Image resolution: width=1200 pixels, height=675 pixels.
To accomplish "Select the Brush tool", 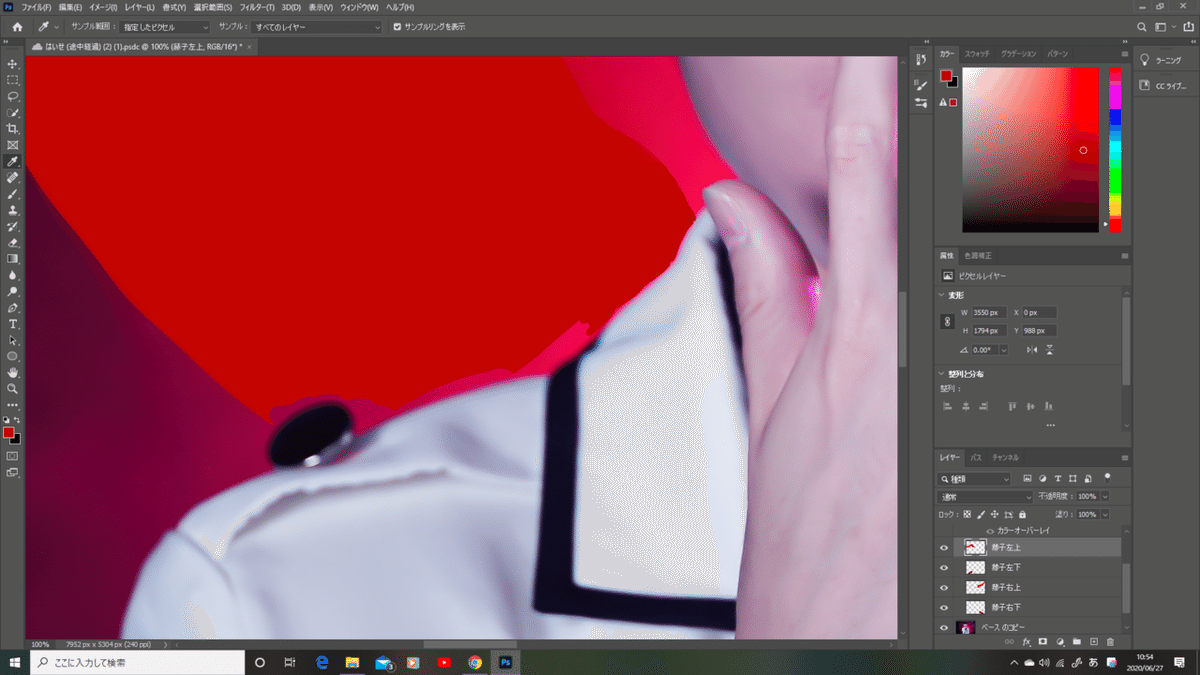I will [13, 194].
